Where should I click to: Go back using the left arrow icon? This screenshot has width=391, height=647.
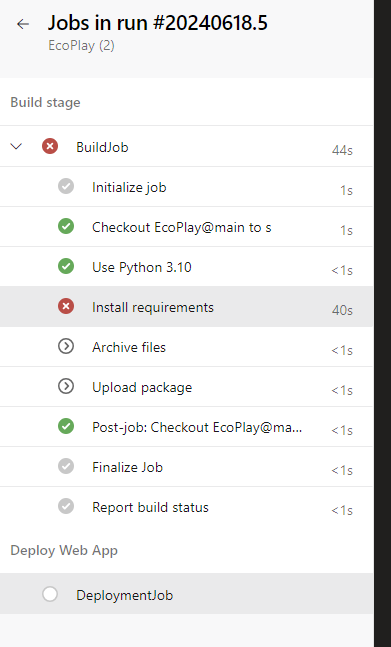23,24
